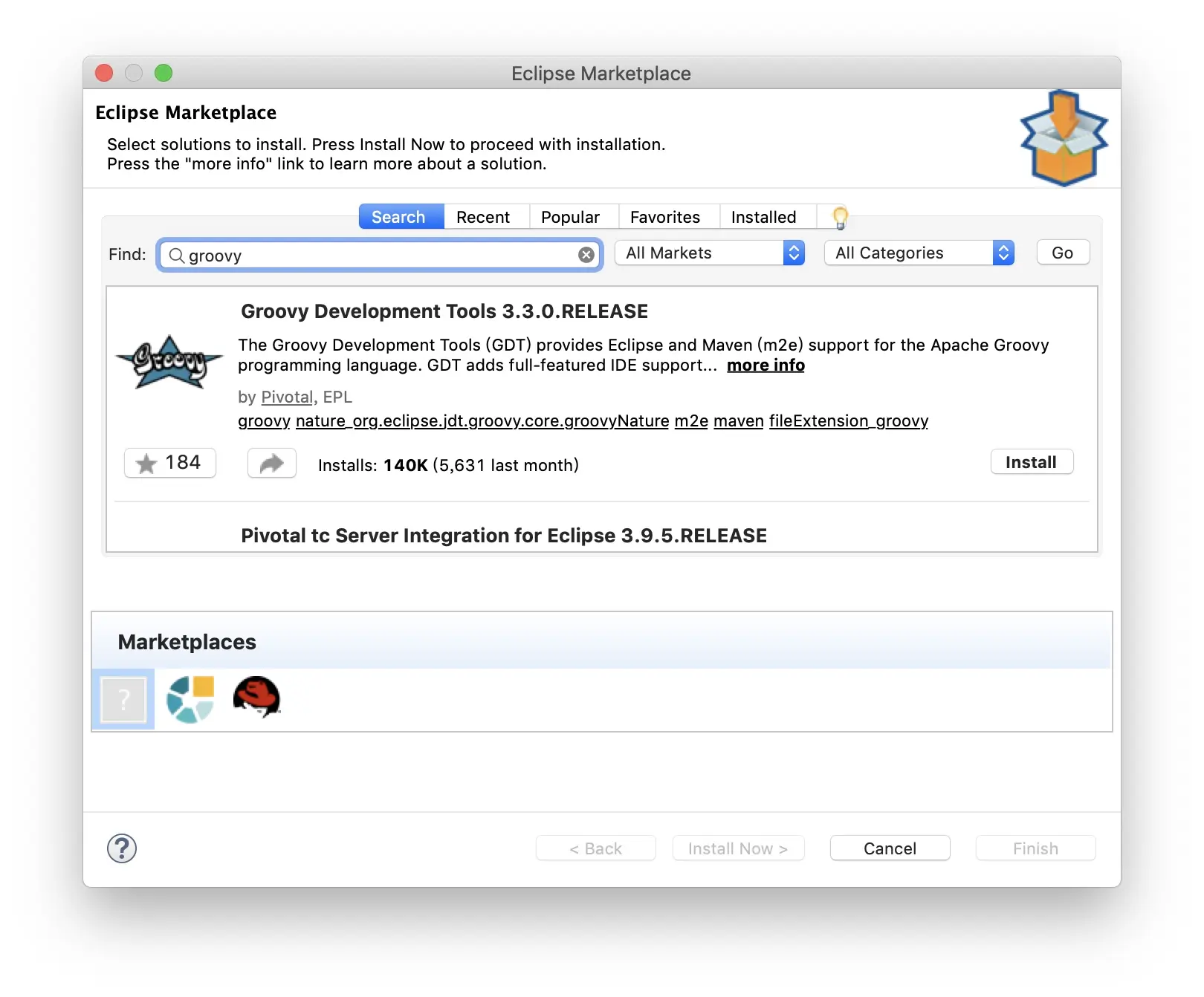The image size is (1204, 997).
Task: Open the Groovy logo thumbnail
Action: point(169,362)
